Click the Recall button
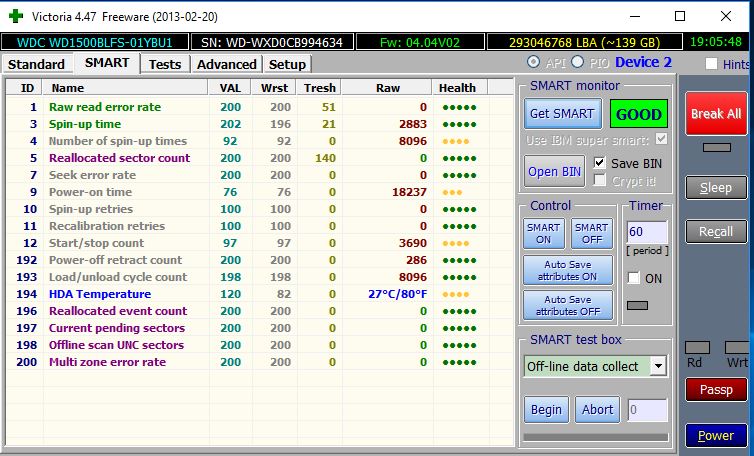The image size is (754, 456). click(715, 231)
